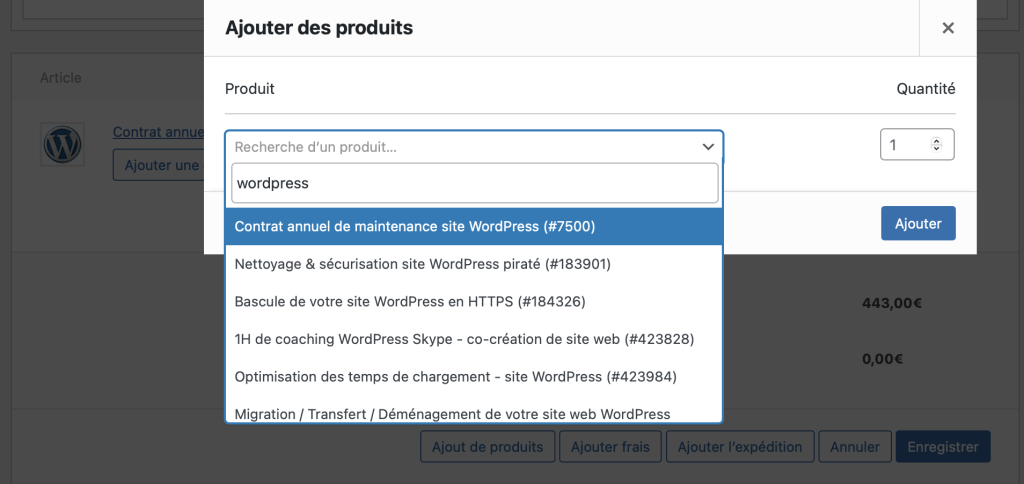Click the quantity stepper arrows
Viewport: 1024px width, 484px height.
pyautogui.click(x=936, y=145)
